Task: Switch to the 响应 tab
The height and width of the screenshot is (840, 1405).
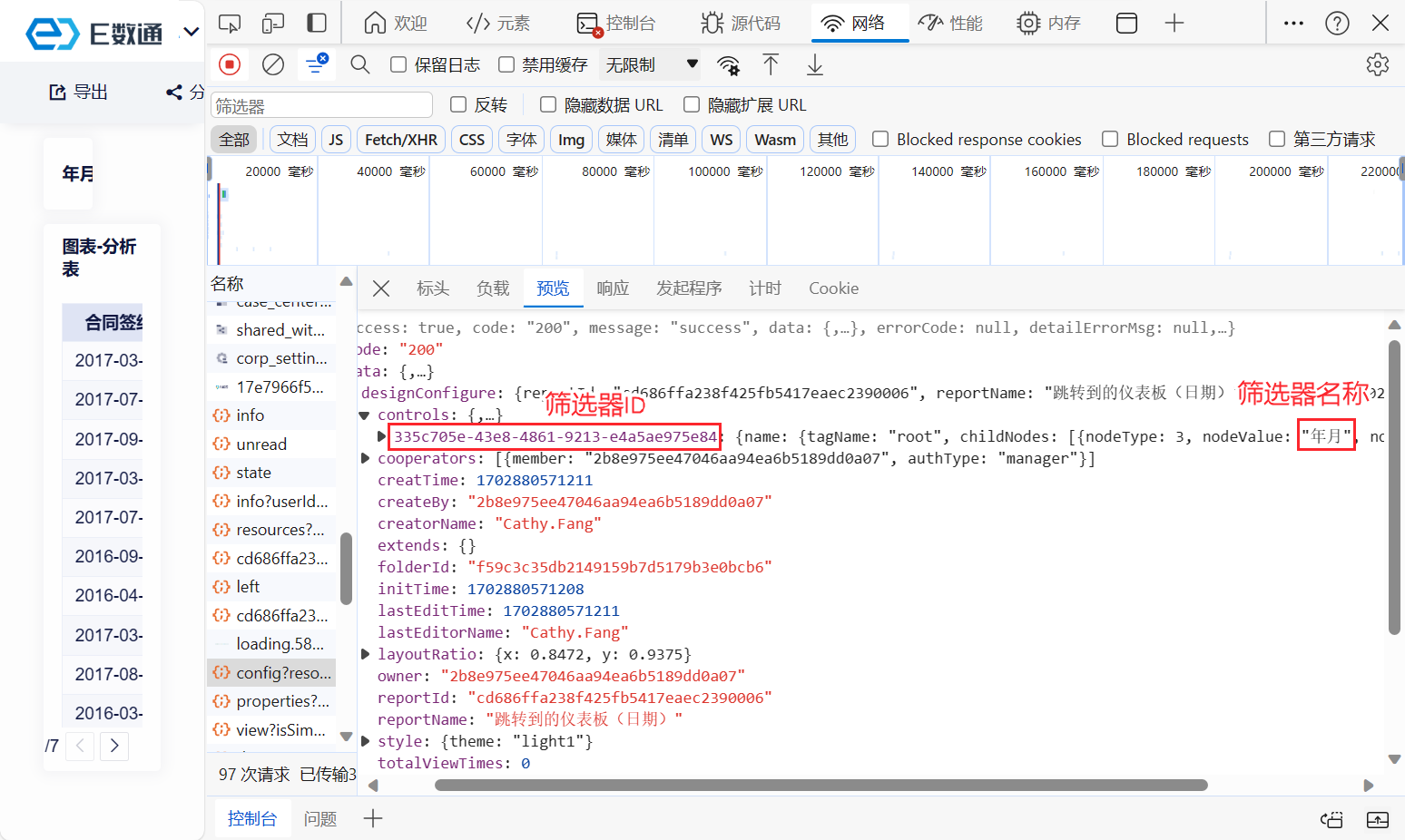Action: click(x=613, y=288)
